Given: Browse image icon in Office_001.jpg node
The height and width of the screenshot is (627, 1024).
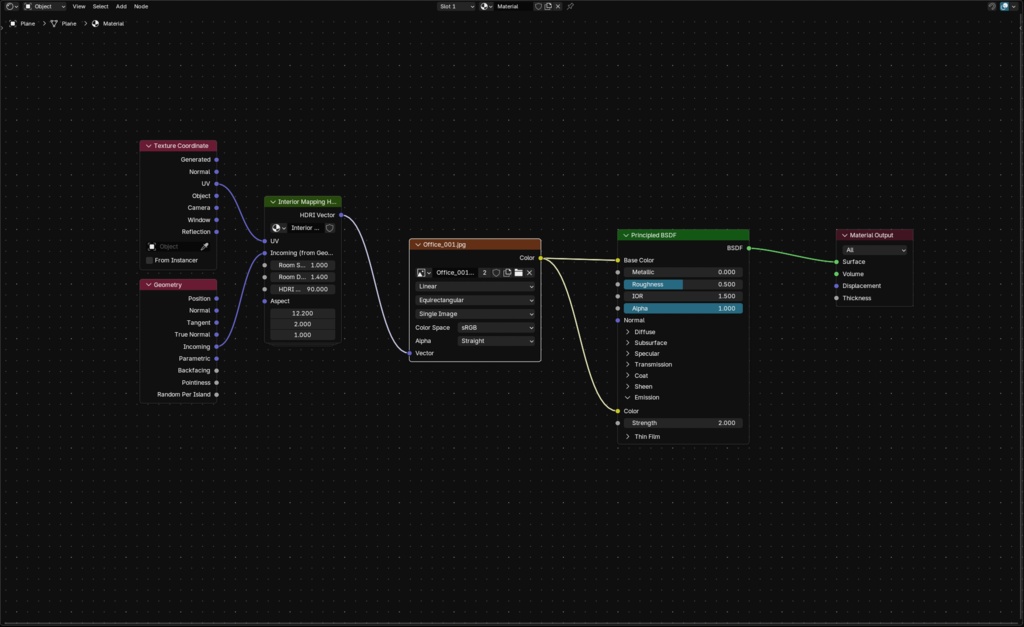Looking at the screenshot, I should coord(423,272).
